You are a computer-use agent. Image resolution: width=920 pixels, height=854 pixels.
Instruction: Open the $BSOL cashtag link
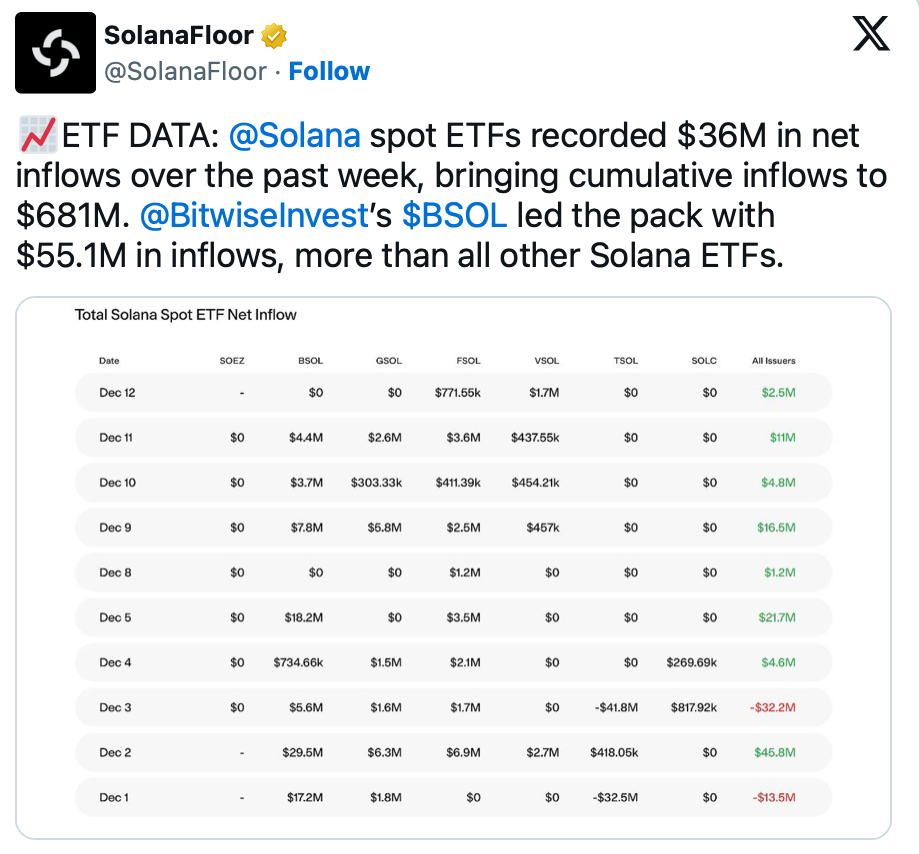tap(453, 215)
